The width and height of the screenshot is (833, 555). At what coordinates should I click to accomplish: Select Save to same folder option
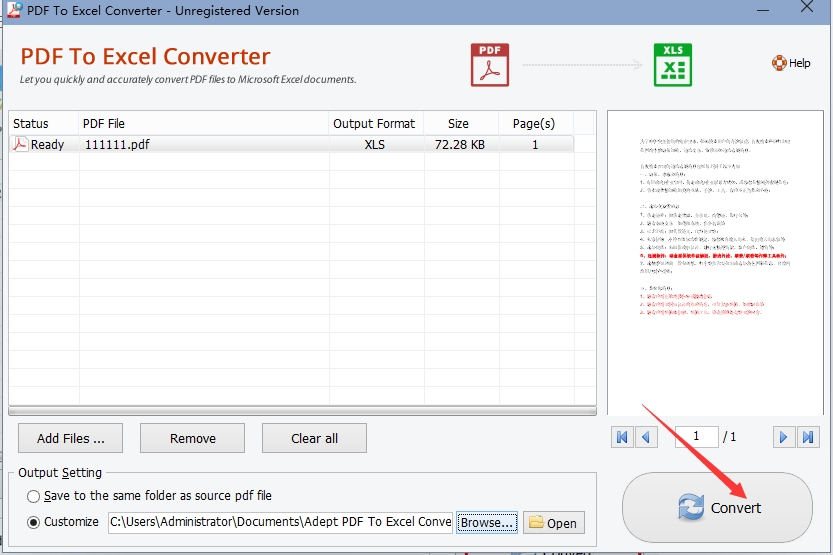point(33,496)
